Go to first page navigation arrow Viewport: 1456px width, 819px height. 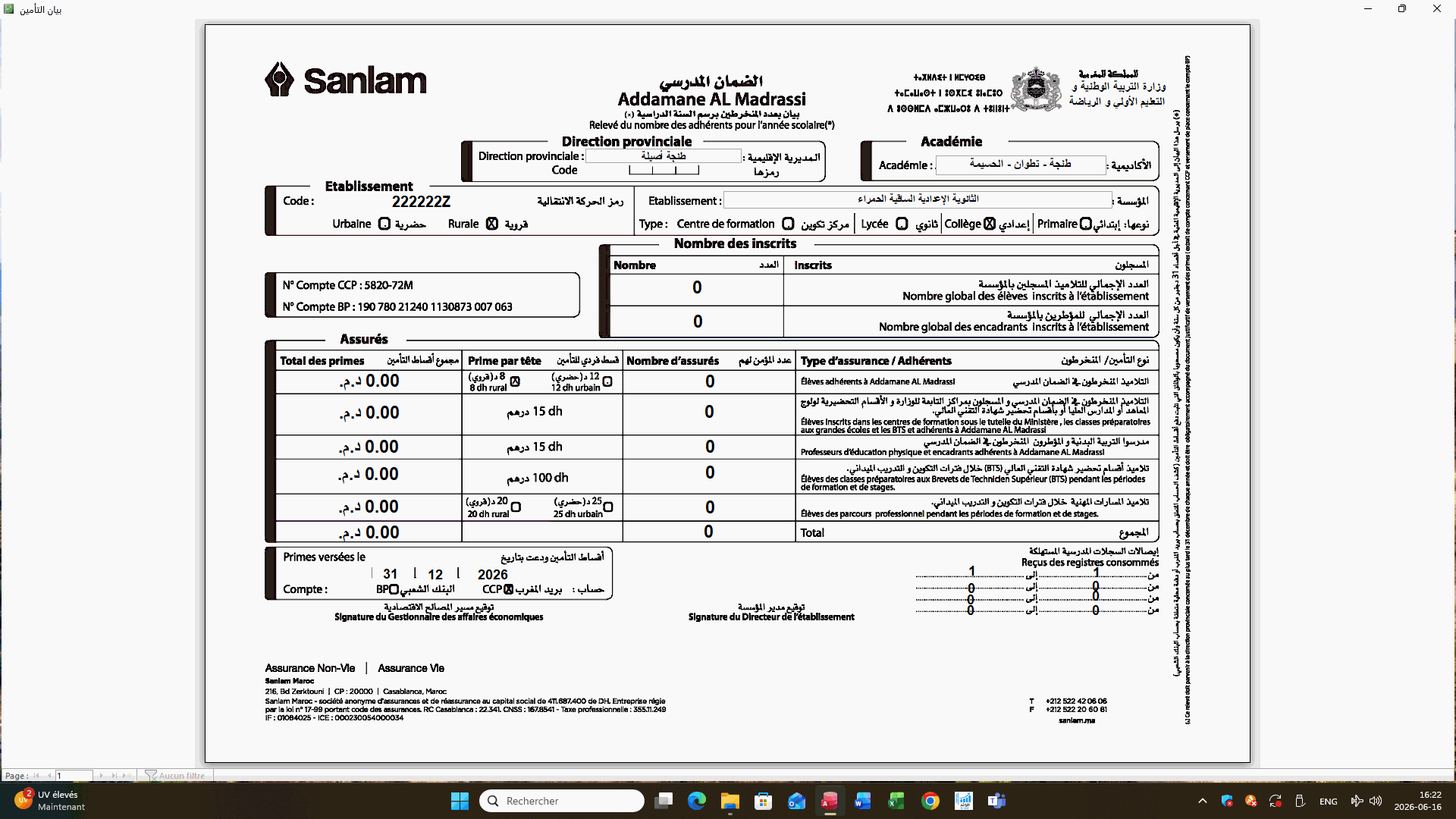(36, 776)
